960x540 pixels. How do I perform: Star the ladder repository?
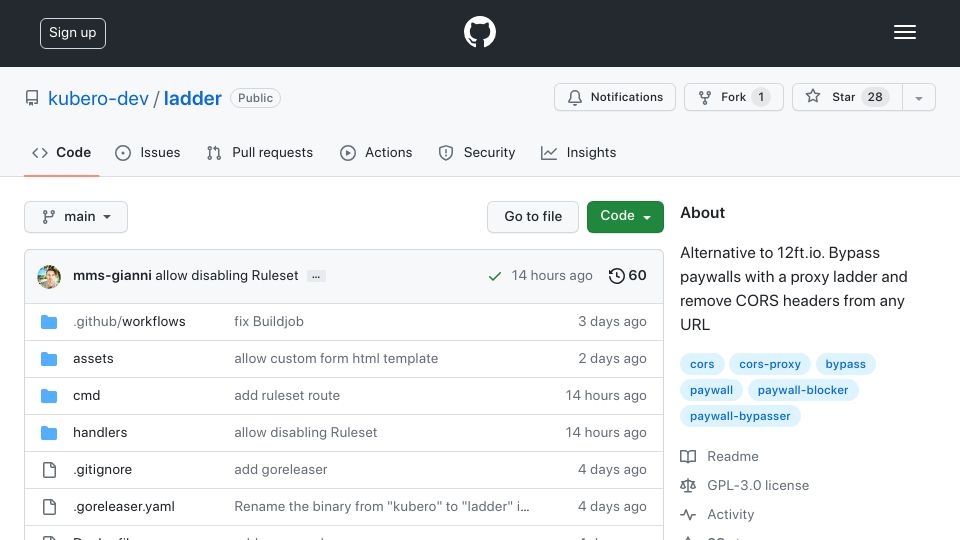(x=847, y=97)
